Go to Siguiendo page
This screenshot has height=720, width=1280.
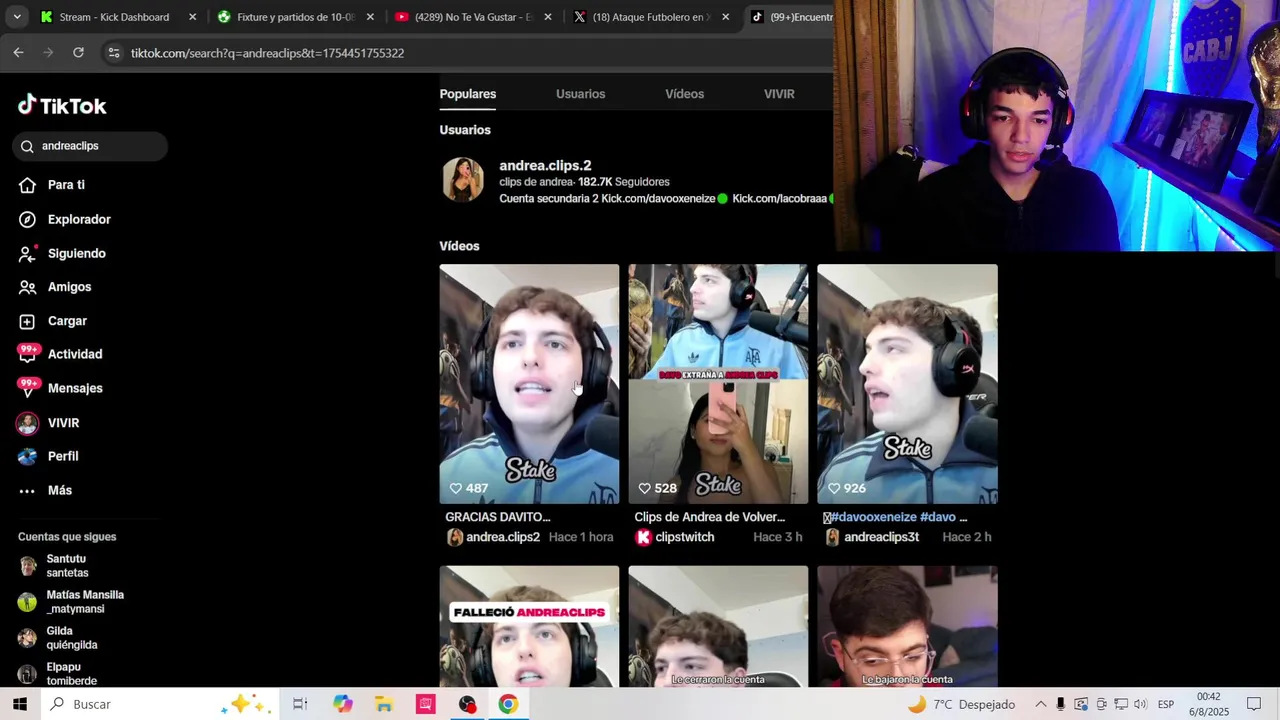tap(76, 253)
